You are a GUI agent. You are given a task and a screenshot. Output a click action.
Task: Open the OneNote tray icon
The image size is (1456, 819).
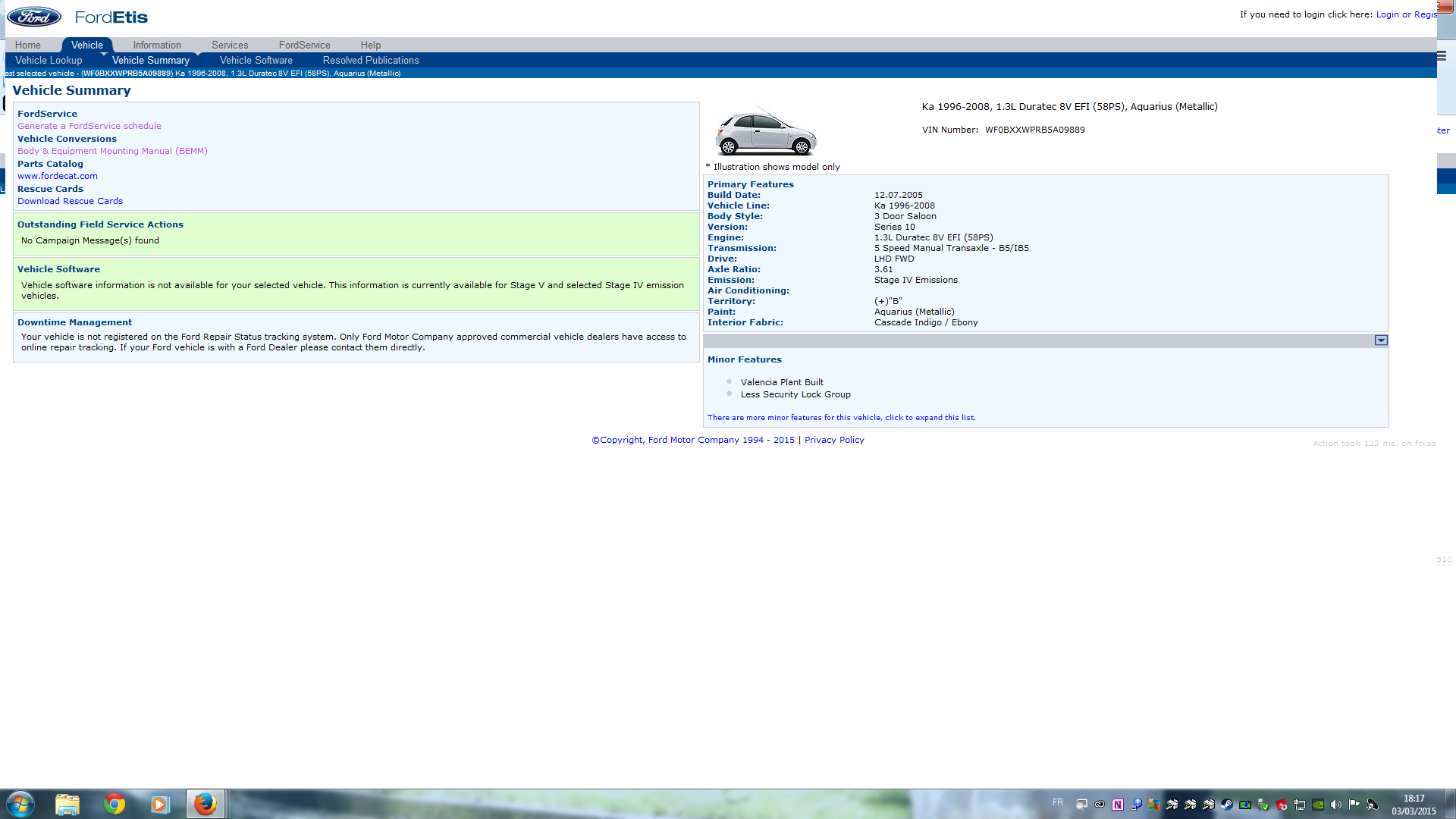tap(1118, 805)
